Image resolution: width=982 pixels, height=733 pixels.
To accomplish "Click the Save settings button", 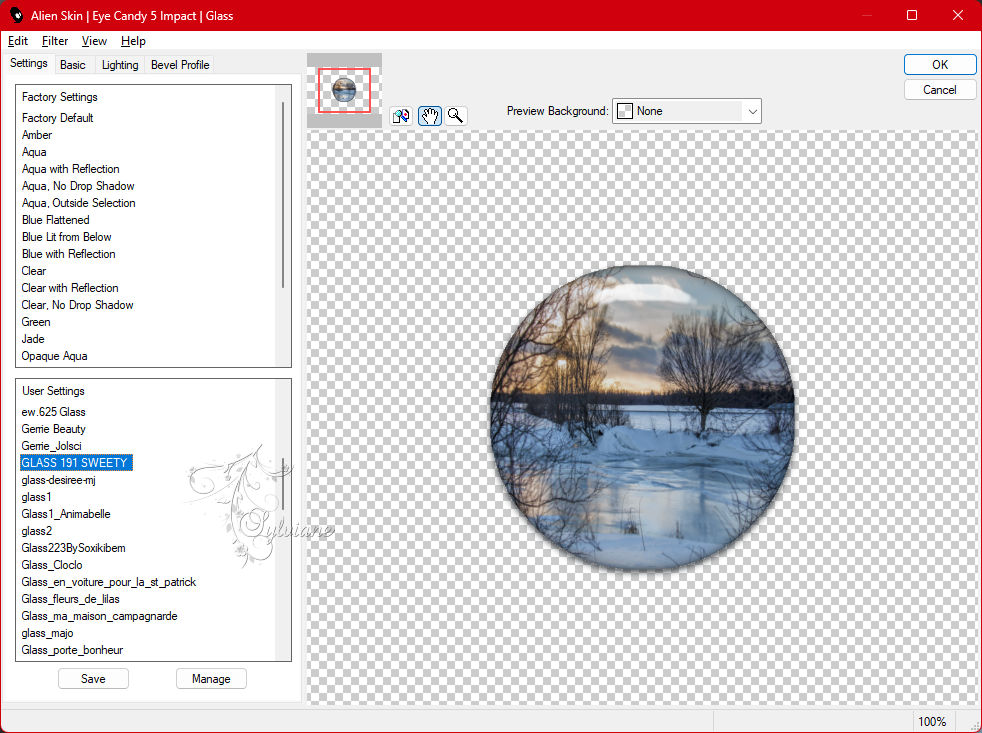I will click(x=93, y=678).
